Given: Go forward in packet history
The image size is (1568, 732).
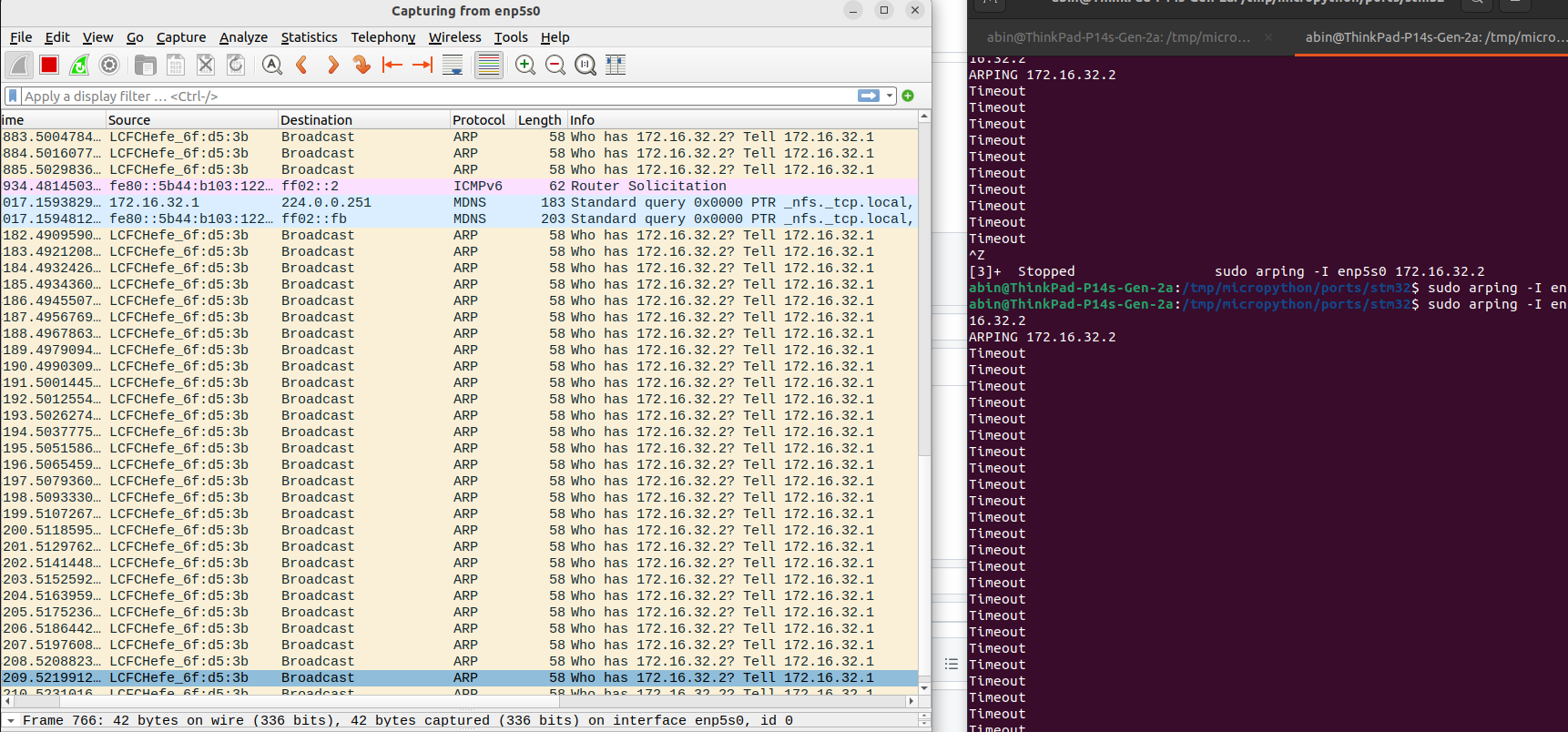Looking at the screenshot, I should click(x=332, y=65).
